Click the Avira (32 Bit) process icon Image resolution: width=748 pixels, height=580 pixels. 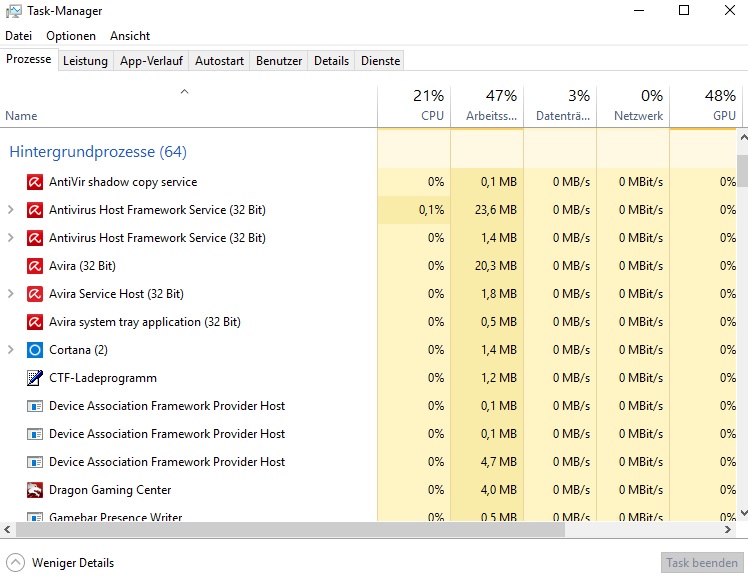pyautogui.click(x=34, y=266)
